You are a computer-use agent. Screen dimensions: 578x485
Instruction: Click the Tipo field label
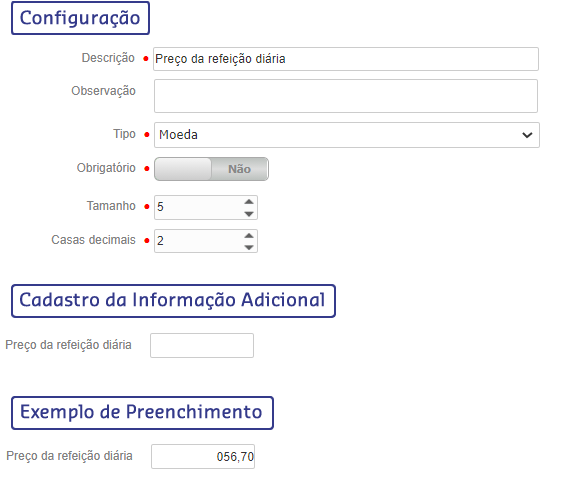click(124, 134)
